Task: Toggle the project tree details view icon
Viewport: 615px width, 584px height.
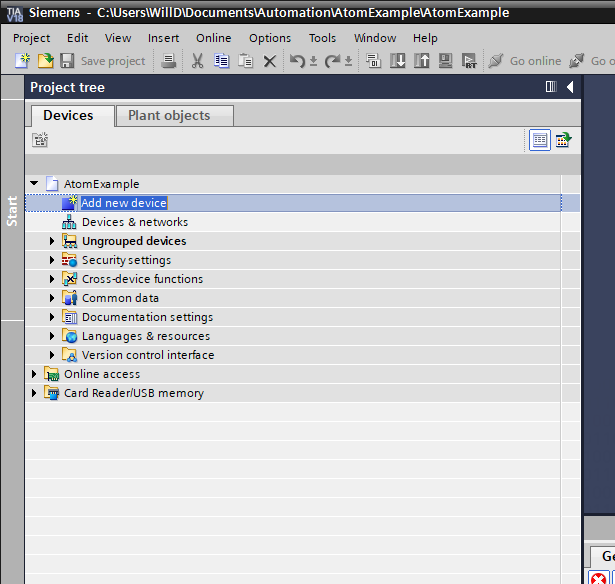Action: 540,140
